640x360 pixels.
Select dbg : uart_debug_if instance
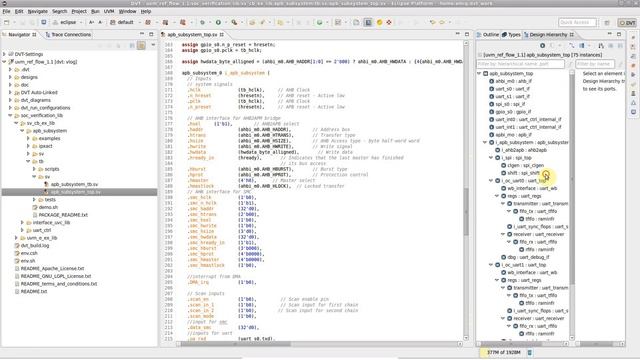coord(528,258)
